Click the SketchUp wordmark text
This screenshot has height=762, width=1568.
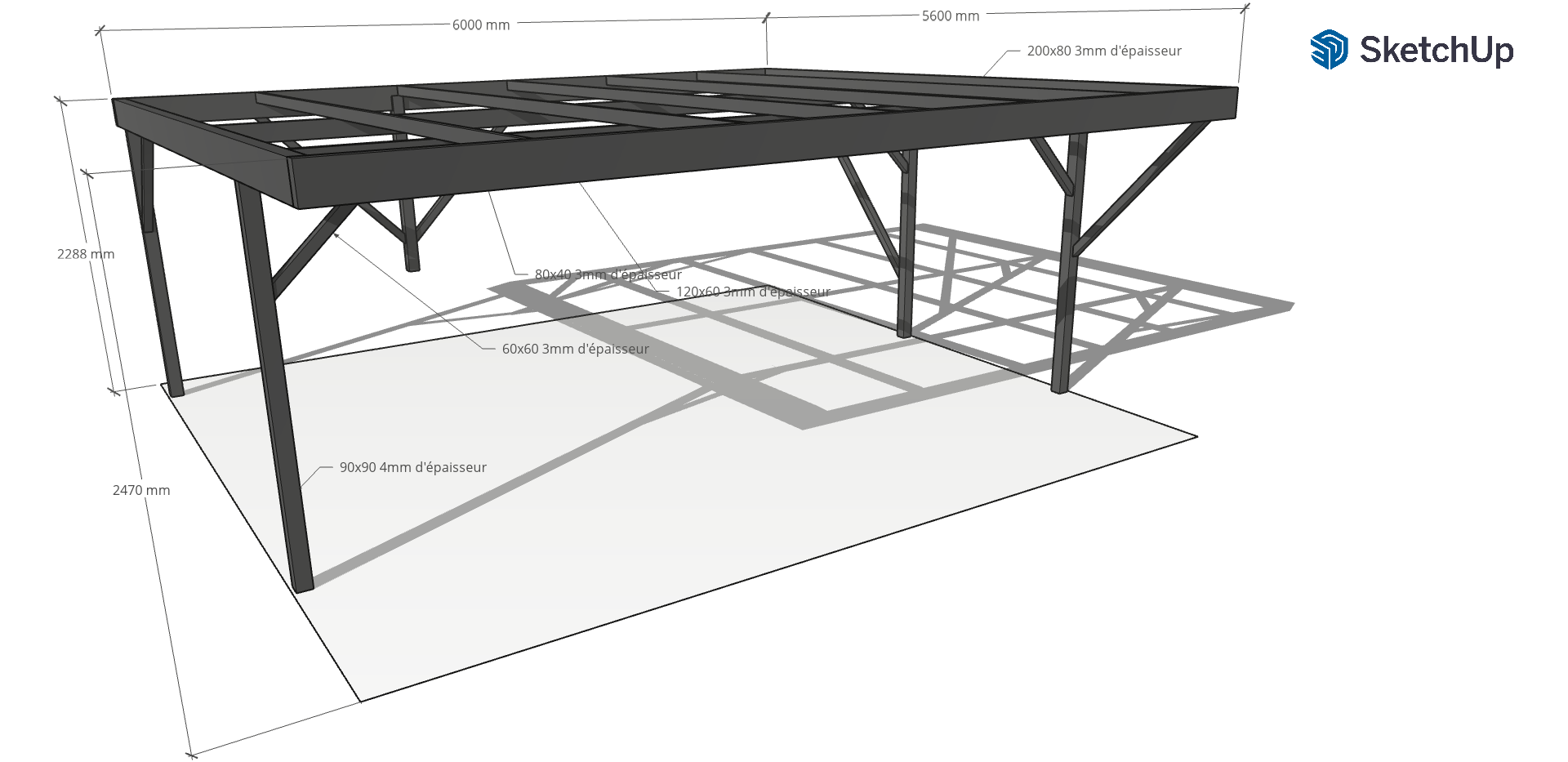click(x=1436, y=50)
